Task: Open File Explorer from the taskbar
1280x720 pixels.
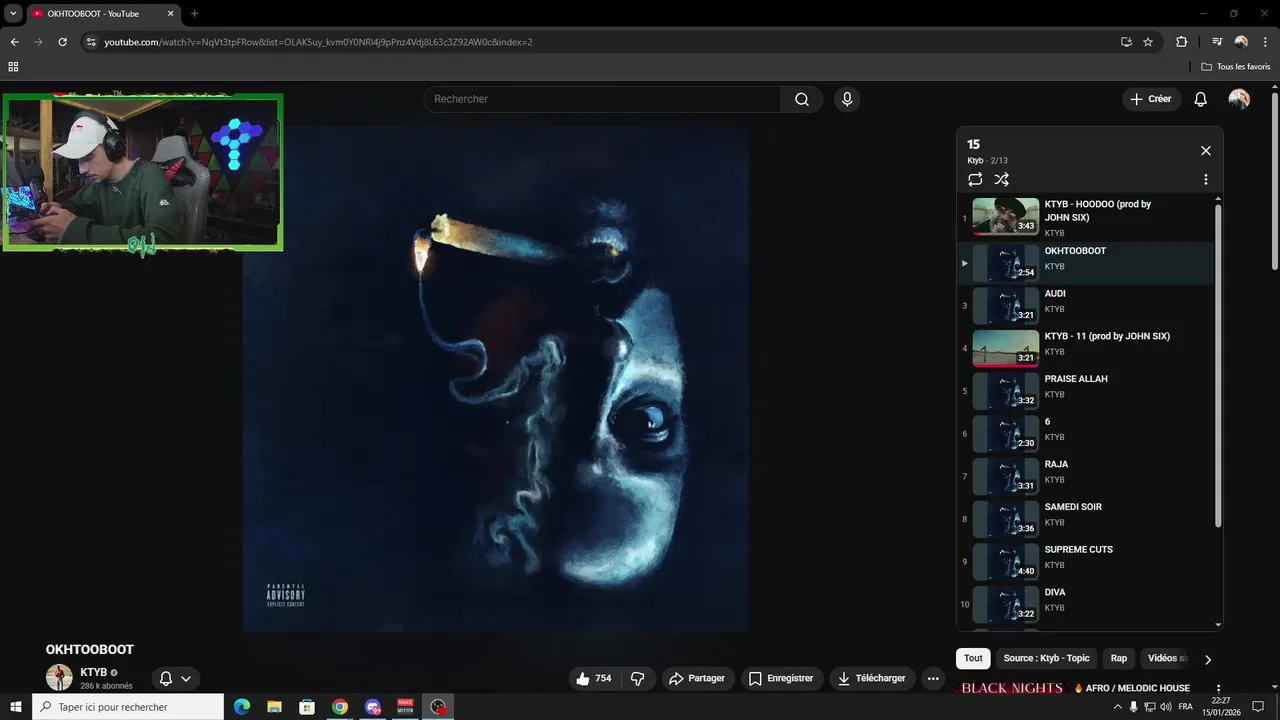Action: [274, 707]
